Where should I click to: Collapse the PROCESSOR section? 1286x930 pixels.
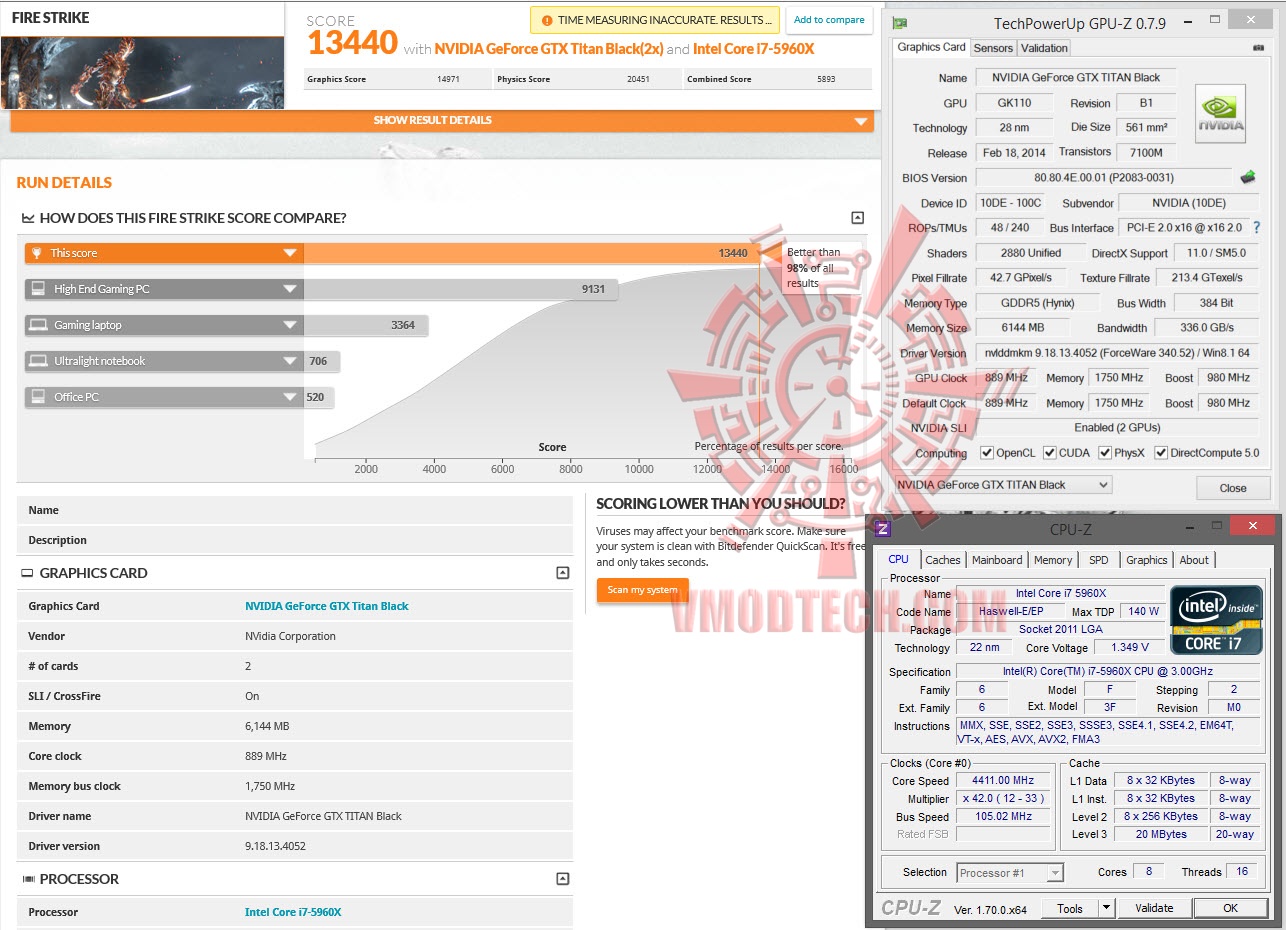tap(563, 879)
